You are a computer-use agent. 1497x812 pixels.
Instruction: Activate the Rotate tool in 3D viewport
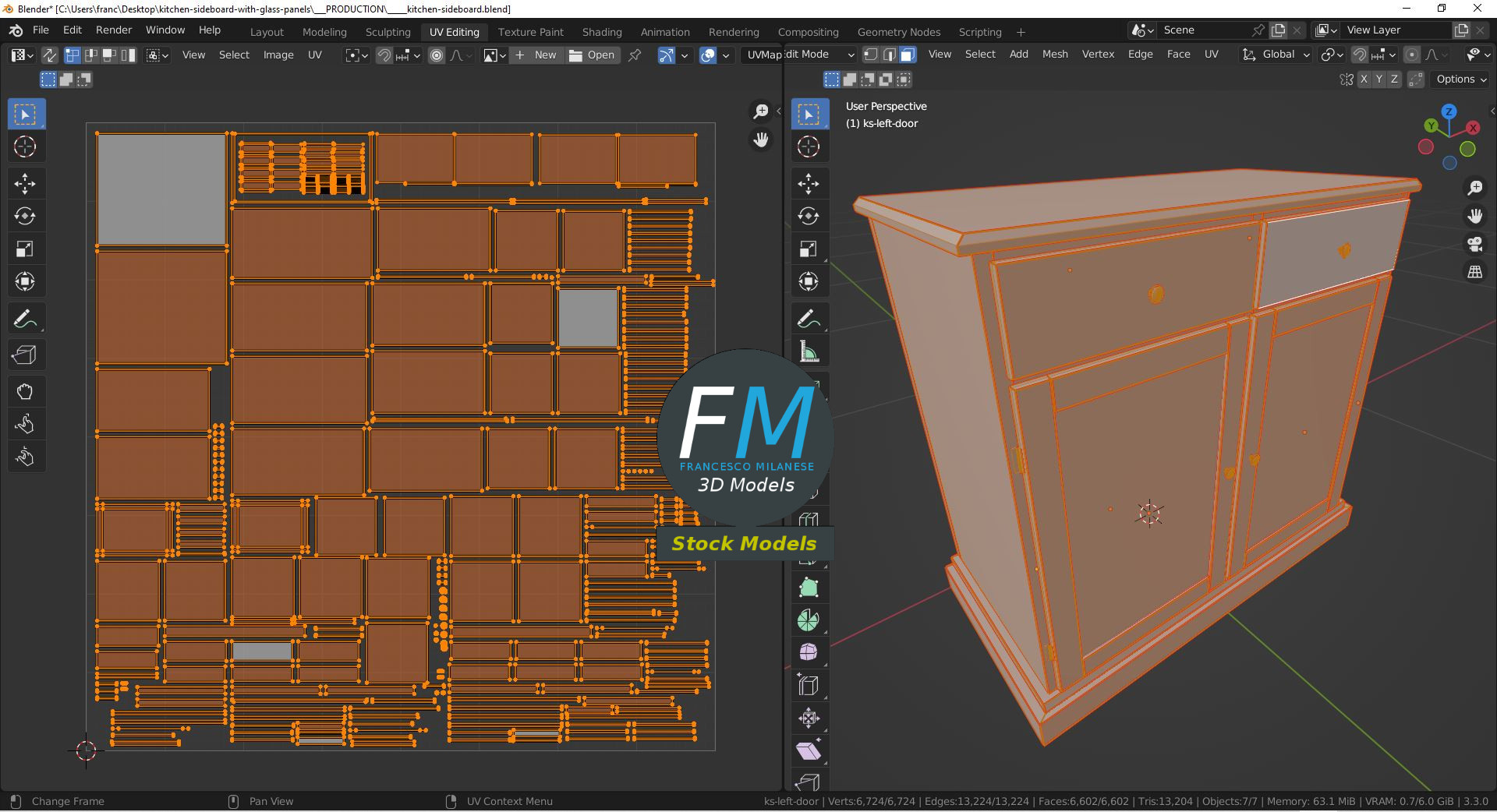(x=809, y=217)
